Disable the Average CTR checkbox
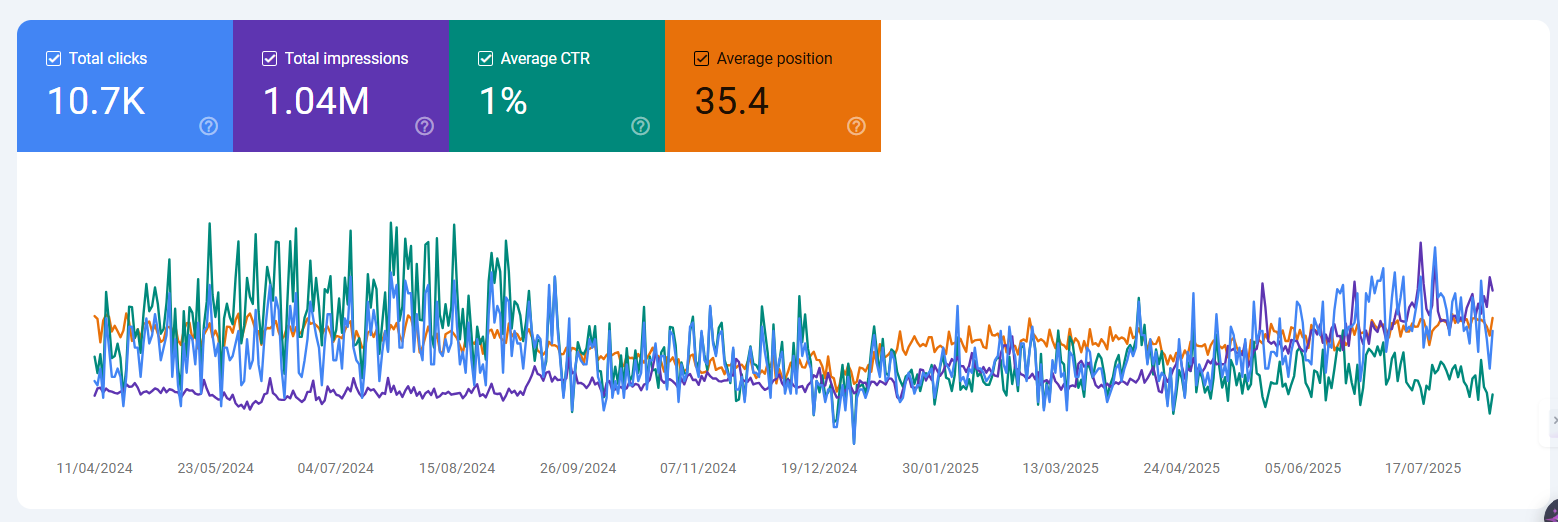The height and width of the screenshot is (522, 1558). coord(486,59)
